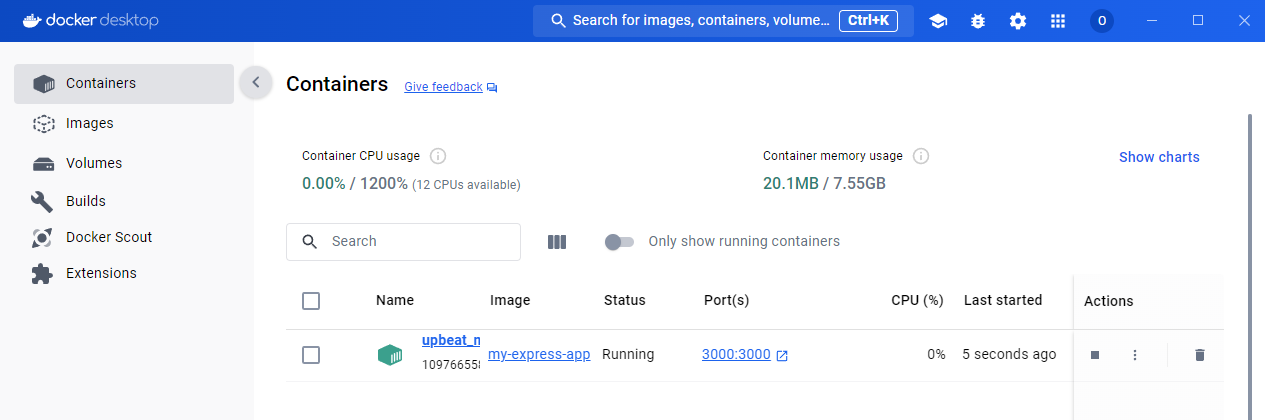Click the user account avatar 'O'
The width and height of the screenshot is (1265, 420).
click(x=1102, y=21)
